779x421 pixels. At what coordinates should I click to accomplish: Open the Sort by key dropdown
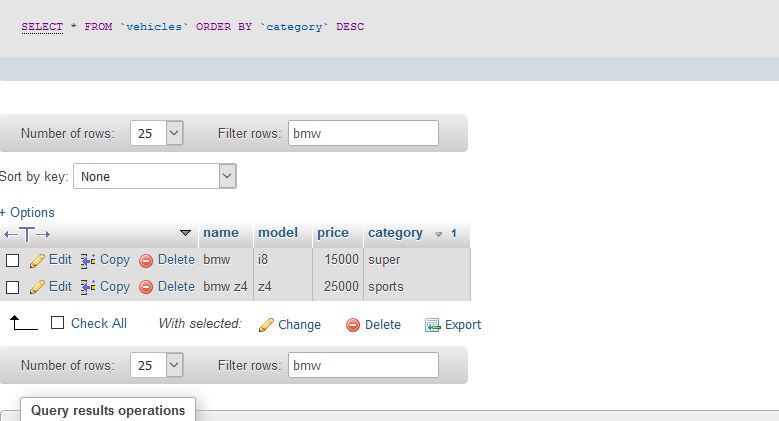pyautogui.click(x=155, y=176)
